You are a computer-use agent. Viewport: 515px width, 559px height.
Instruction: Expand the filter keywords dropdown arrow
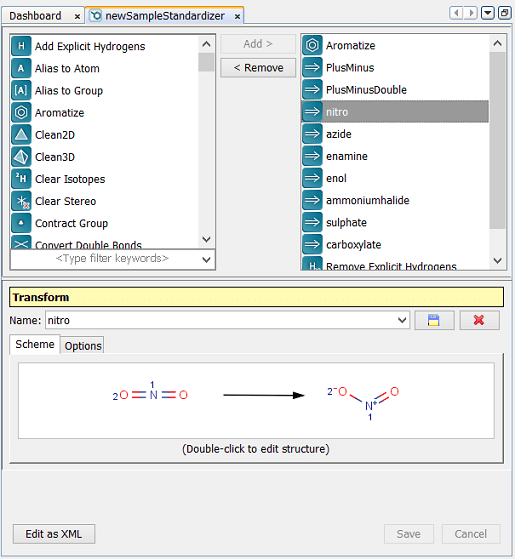[x=206, y=260]
